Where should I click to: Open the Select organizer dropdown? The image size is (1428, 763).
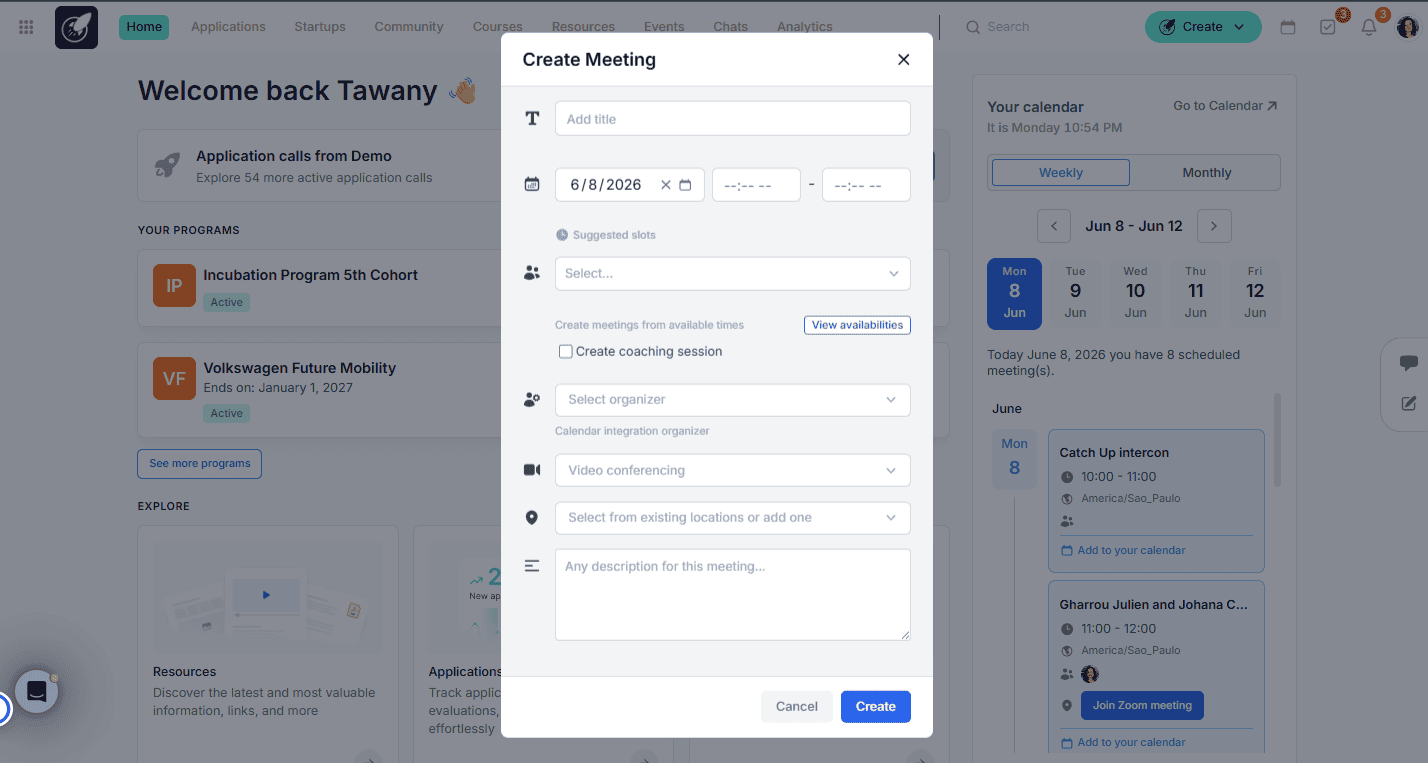pyautogui.click(x=732, y=400)
